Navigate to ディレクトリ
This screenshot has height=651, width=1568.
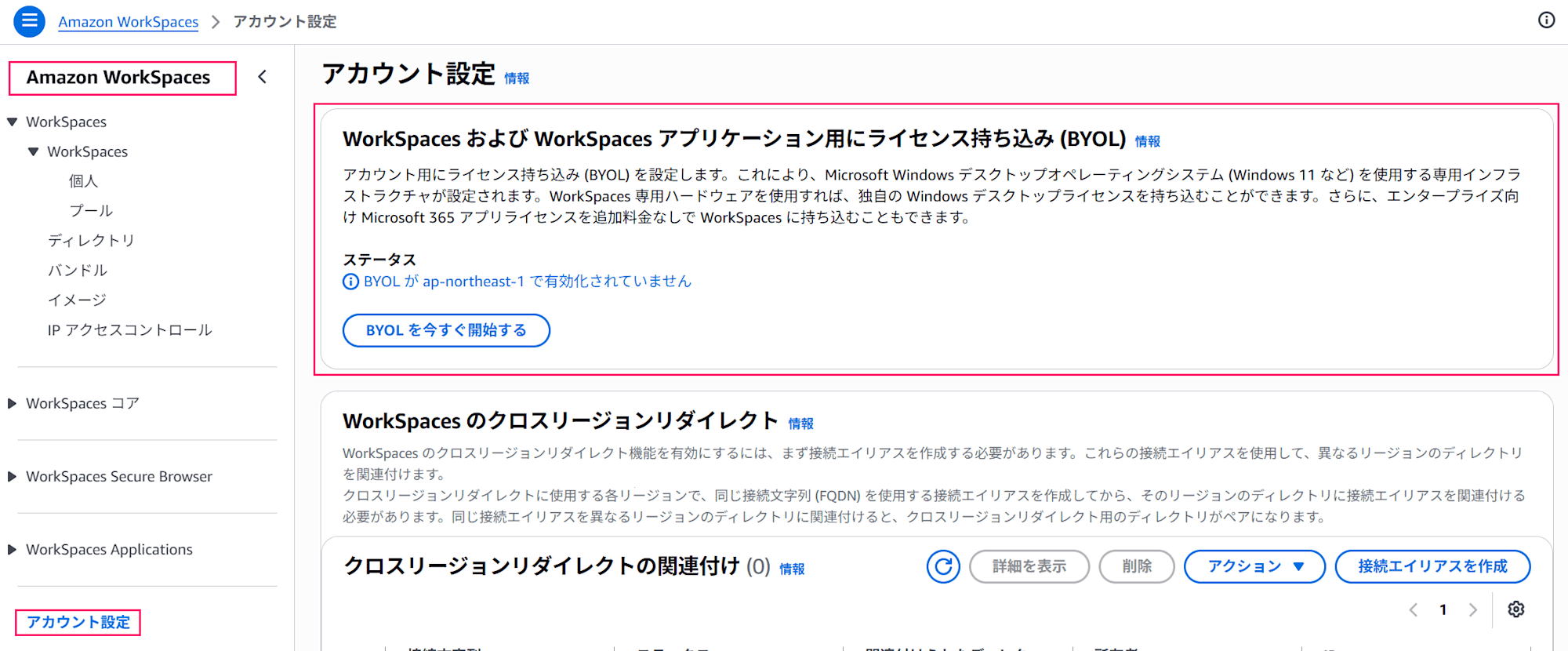pyautogui.click(x=91, y=241)
